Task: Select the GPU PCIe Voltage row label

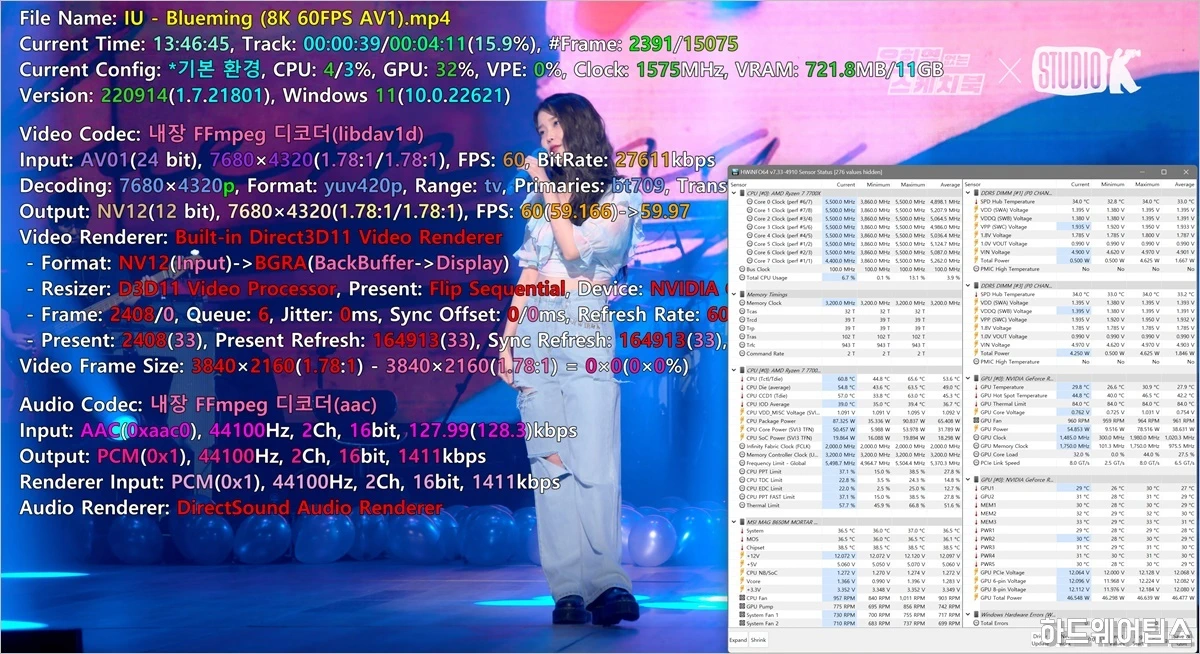Action: [1002, 573]
